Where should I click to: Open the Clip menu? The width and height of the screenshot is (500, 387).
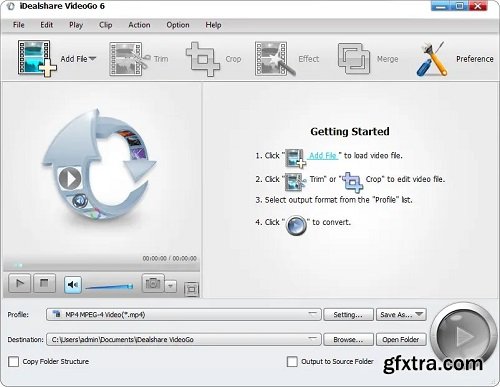pos(105,25)
